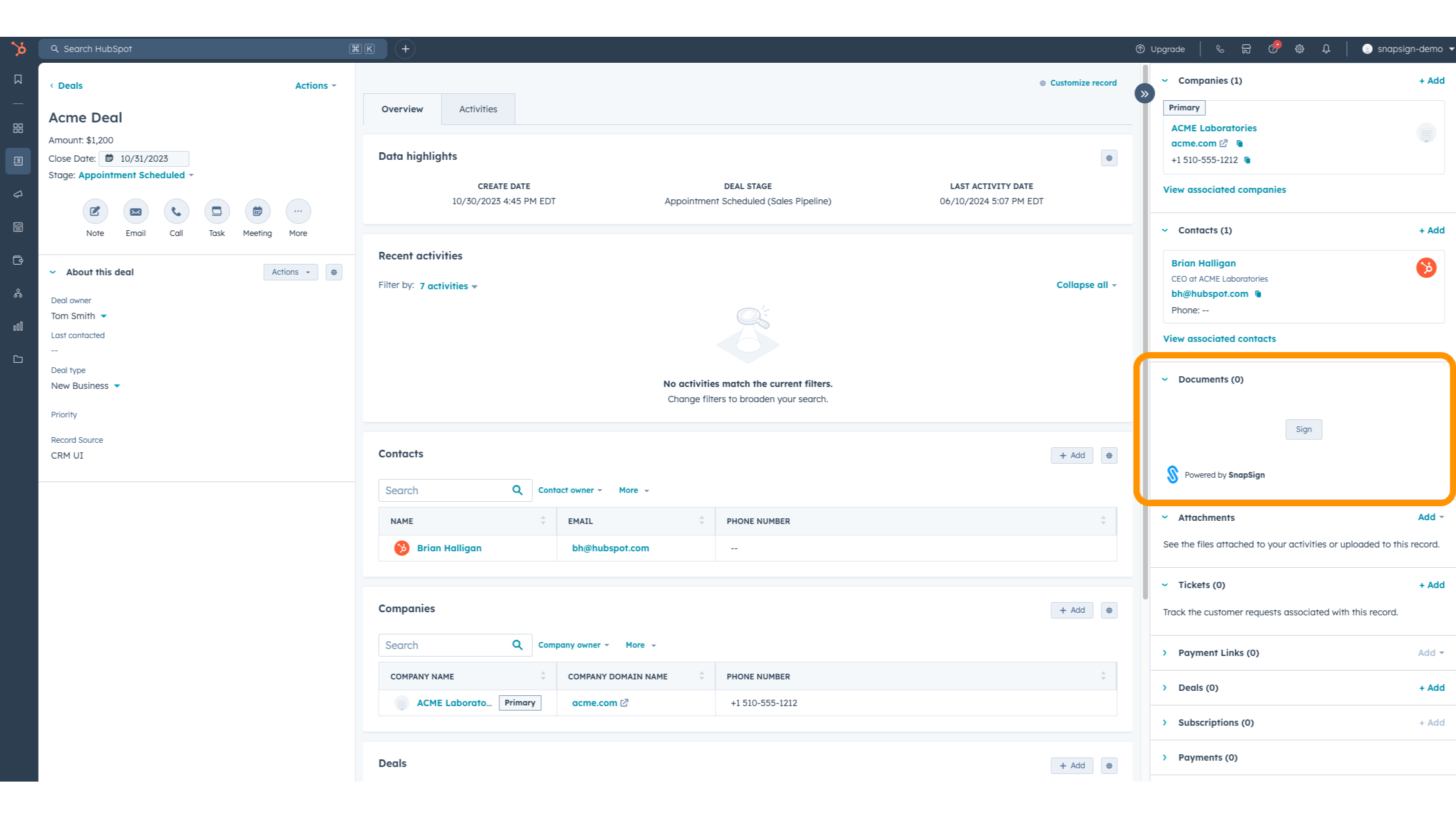Expand the Subscriptions (0) section
The height and width of the screenshot is (819, 1456).
(1165, 723)
